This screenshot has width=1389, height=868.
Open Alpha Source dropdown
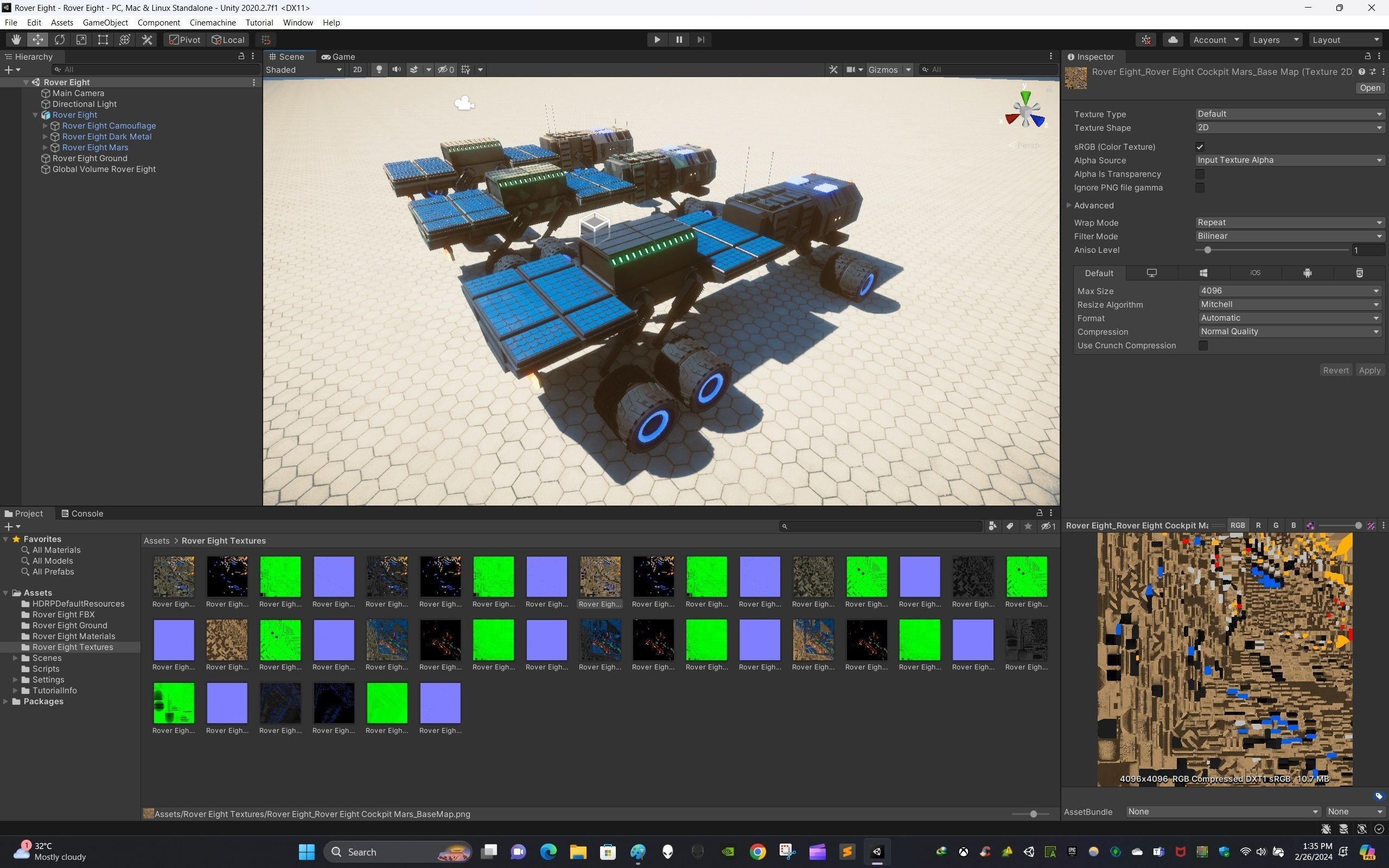(1290, 160)
